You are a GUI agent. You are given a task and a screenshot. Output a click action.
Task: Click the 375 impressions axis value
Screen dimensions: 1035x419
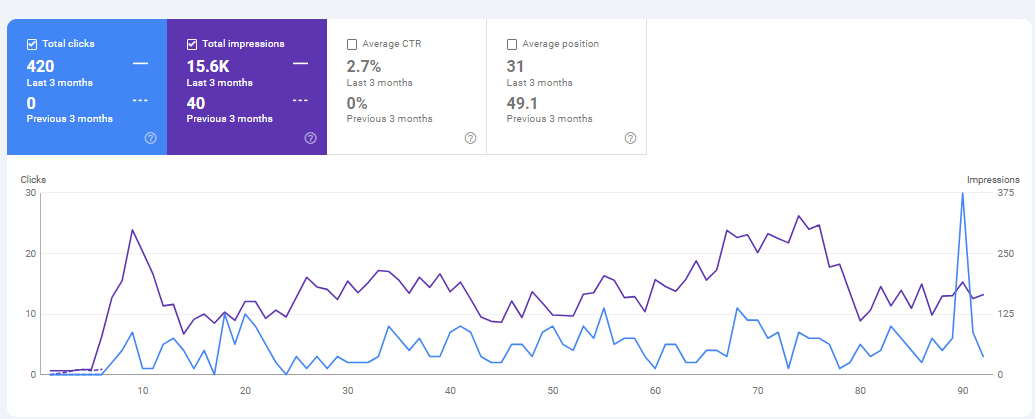tap(1005, 193)
